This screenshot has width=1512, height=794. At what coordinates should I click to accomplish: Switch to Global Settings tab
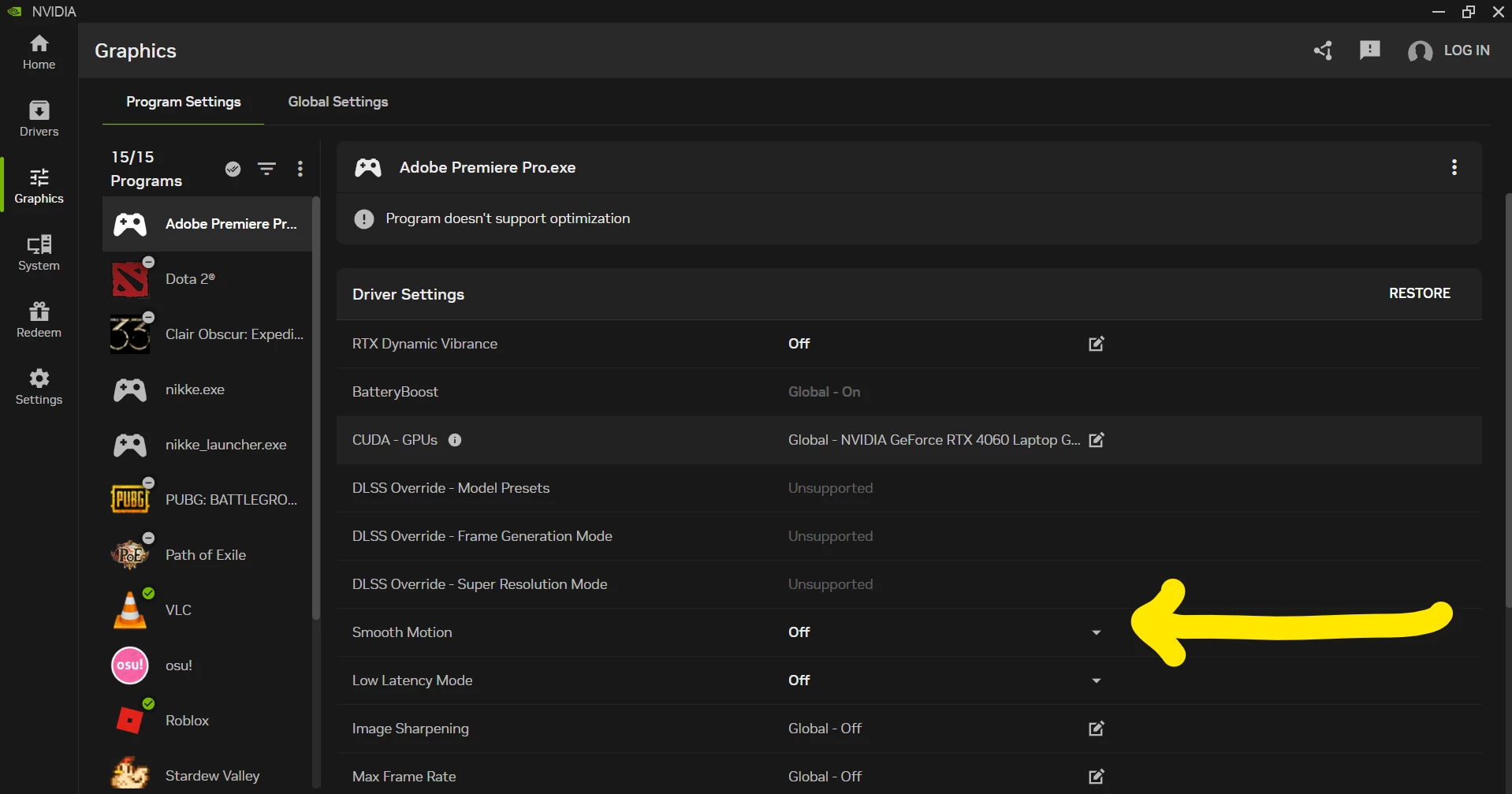click(x=338, y=102)
